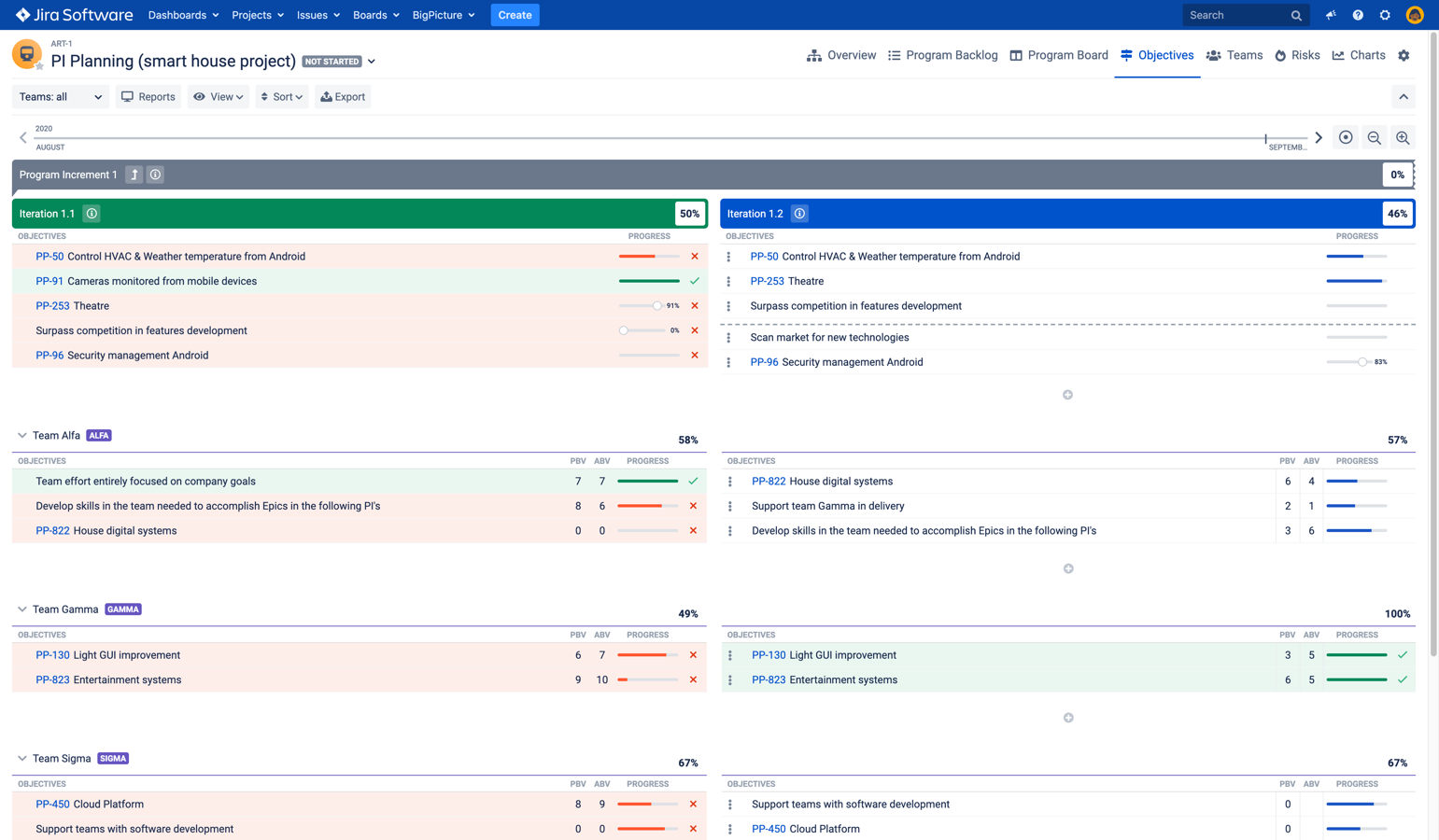Open the Reports view
The image size is (1439, 840).
tap(148, 96)
